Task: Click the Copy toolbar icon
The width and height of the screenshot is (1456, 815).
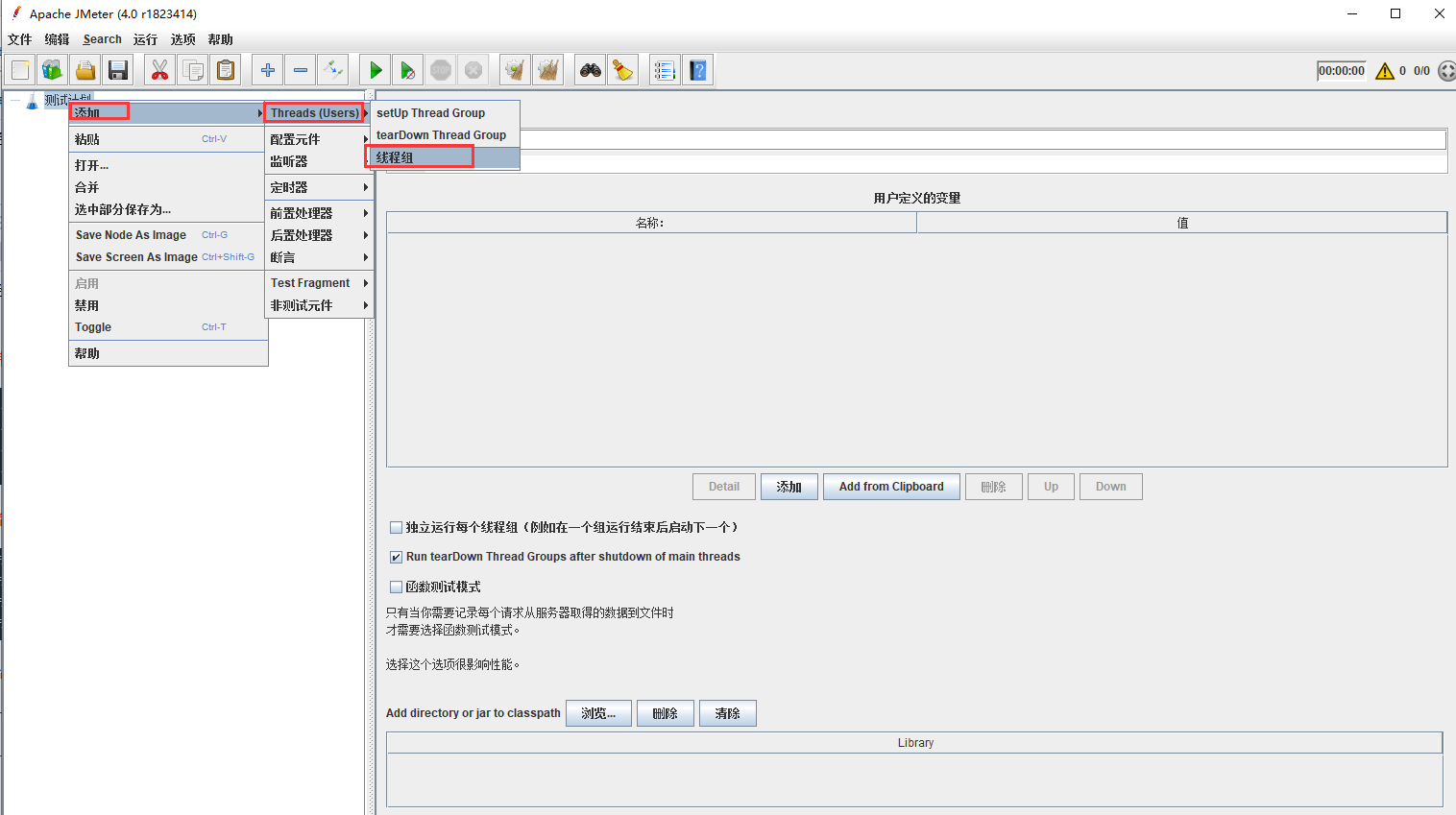Action: click(192, 70)
